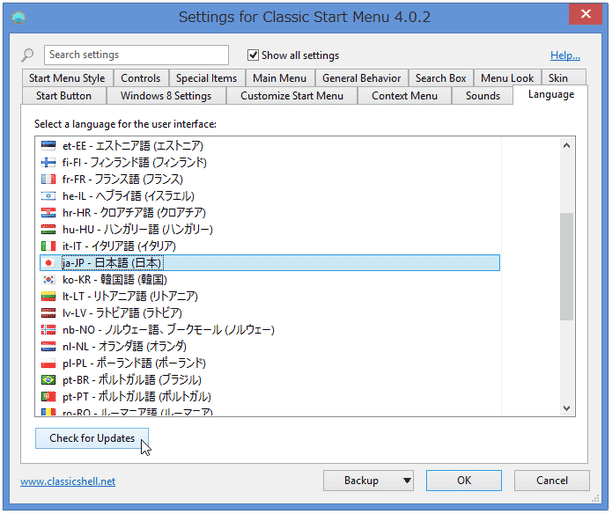Open the Backup dropdown arrow
612x514 pixels.
407,480
